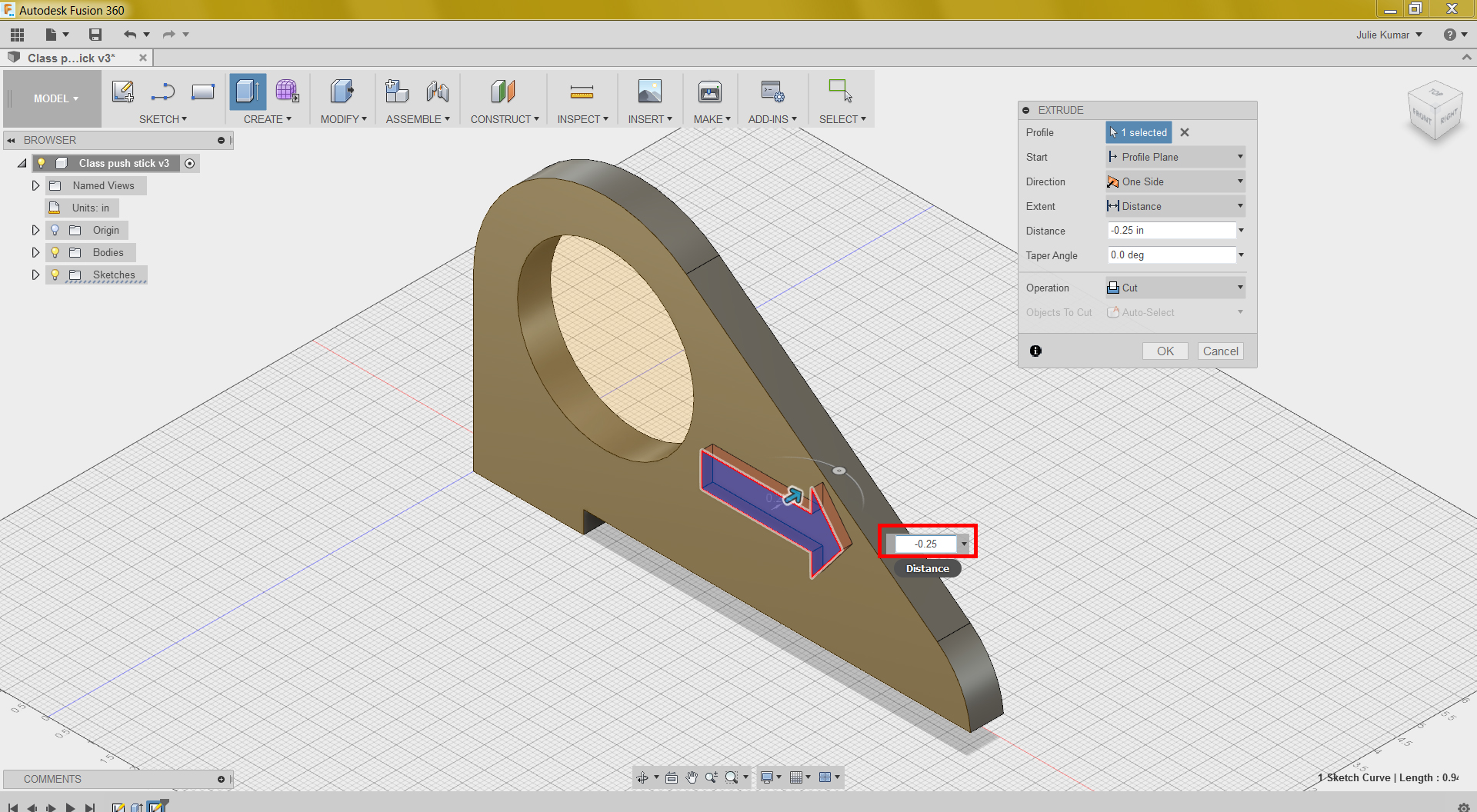Open the Create Form sculpt icon
This screenshot has width=1477, height=812.
click(x=287, y=92)
